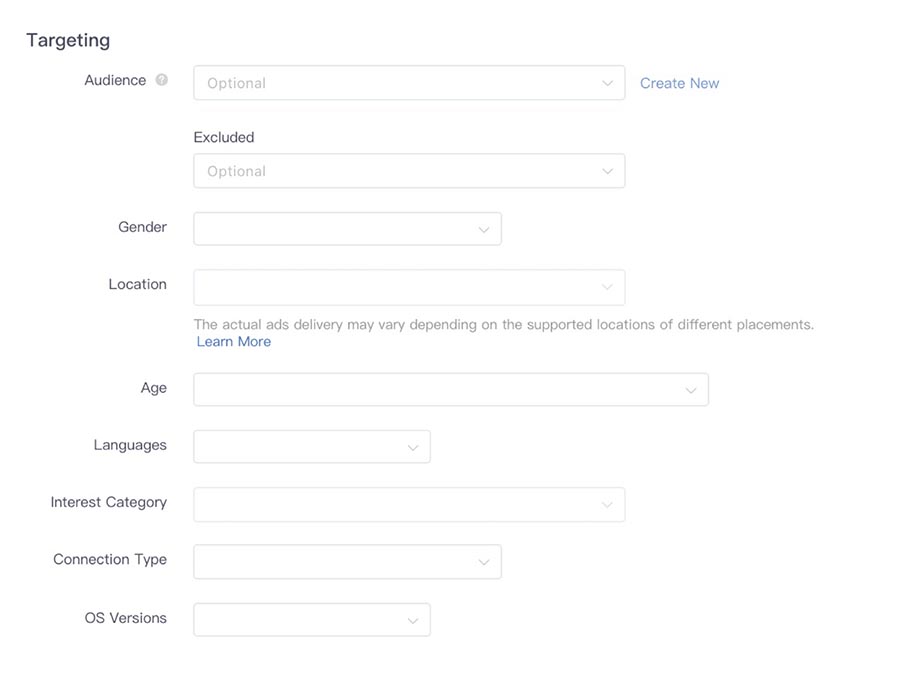
Task: Click the Interest Category chevron arrow
Action: (x=607, y=505)
